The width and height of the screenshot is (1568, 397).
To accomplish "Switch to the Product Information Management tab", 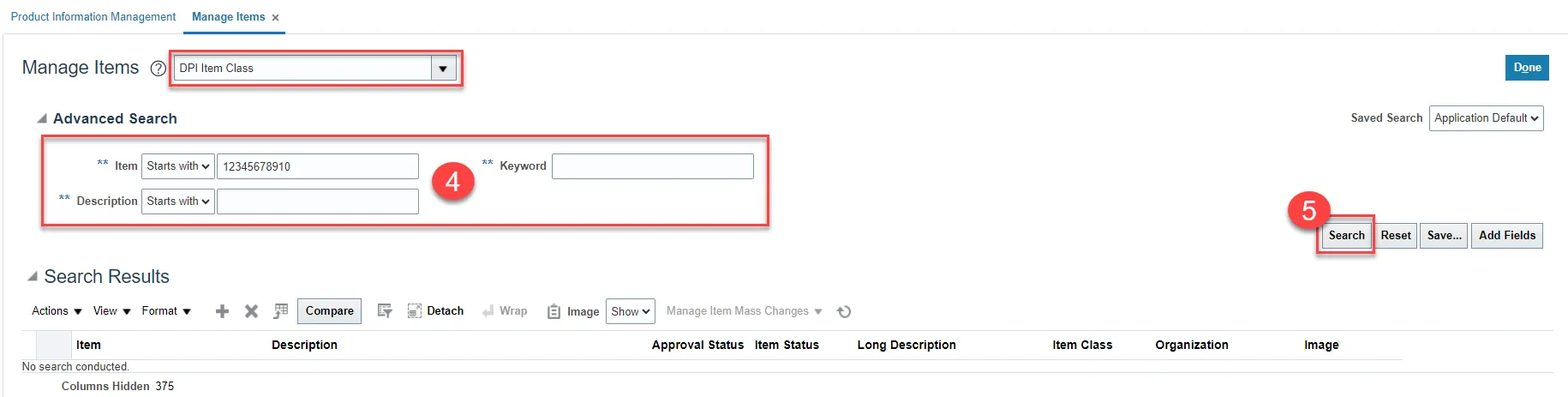I will pos(93,17).
